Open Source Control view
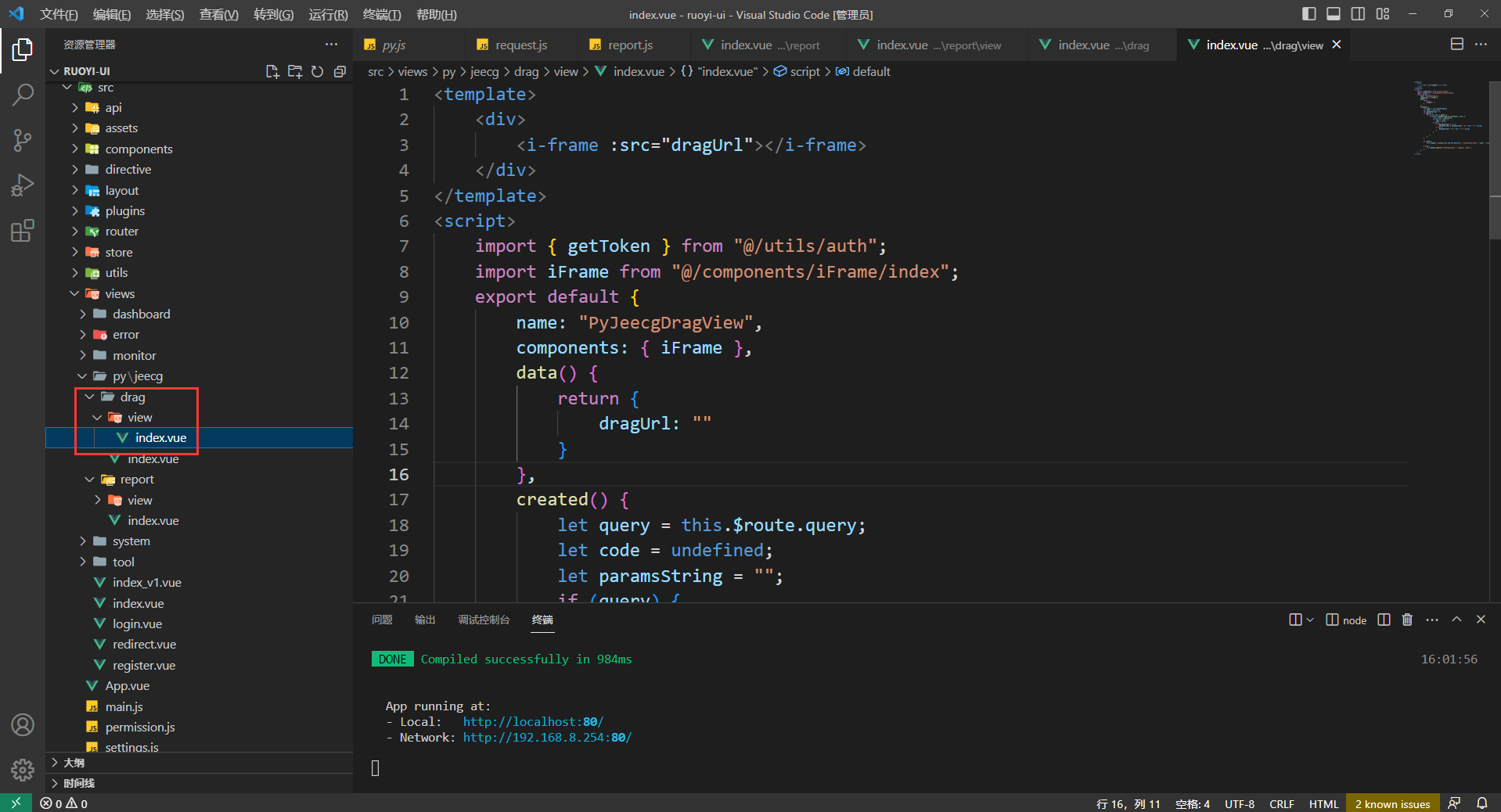1501x812 pixels. tap(22, 141)
